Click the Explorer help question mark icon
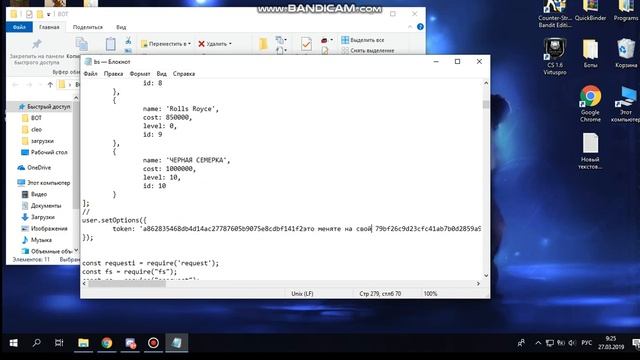 [420, 27]
